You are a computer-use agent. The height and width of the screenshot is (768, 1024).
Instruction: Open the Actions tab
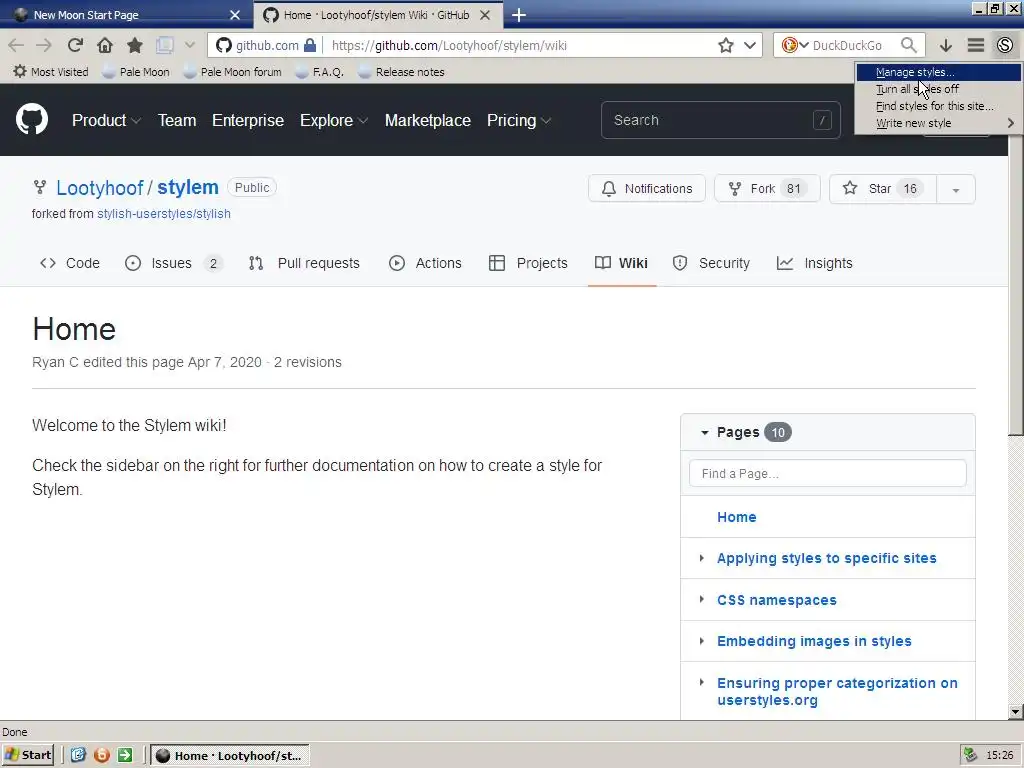tap(425, 263)
